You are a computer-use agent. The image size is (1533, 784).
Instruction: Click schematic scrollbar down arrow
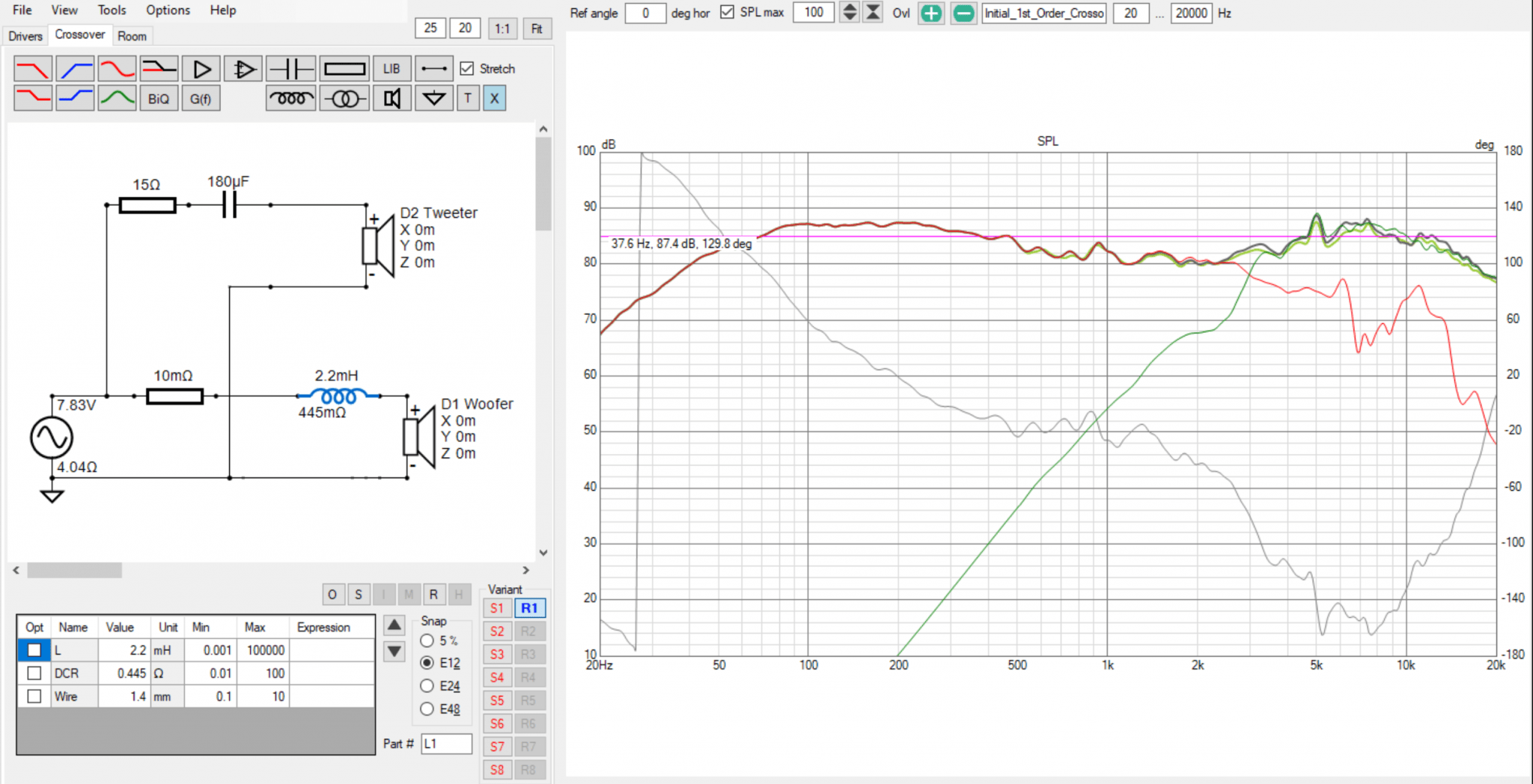(543, 553)
